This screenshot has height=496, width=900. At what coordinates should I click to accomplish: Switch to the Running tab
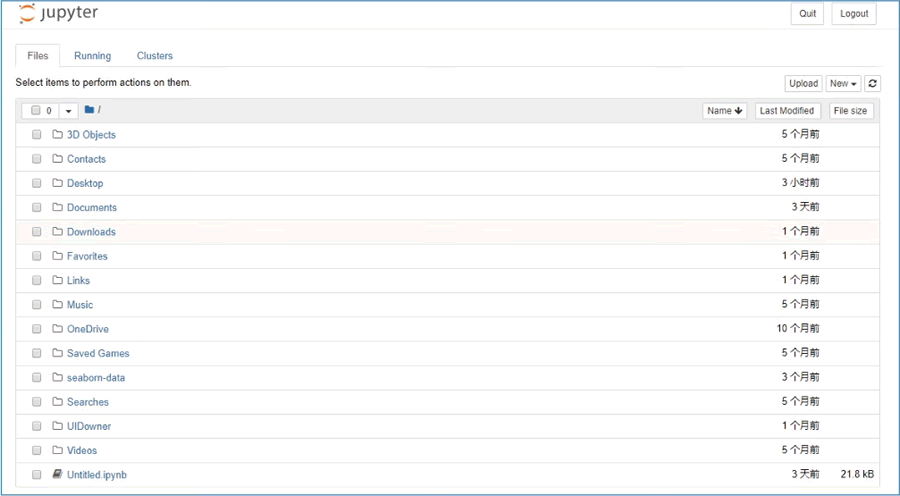[x=92, y=56]
